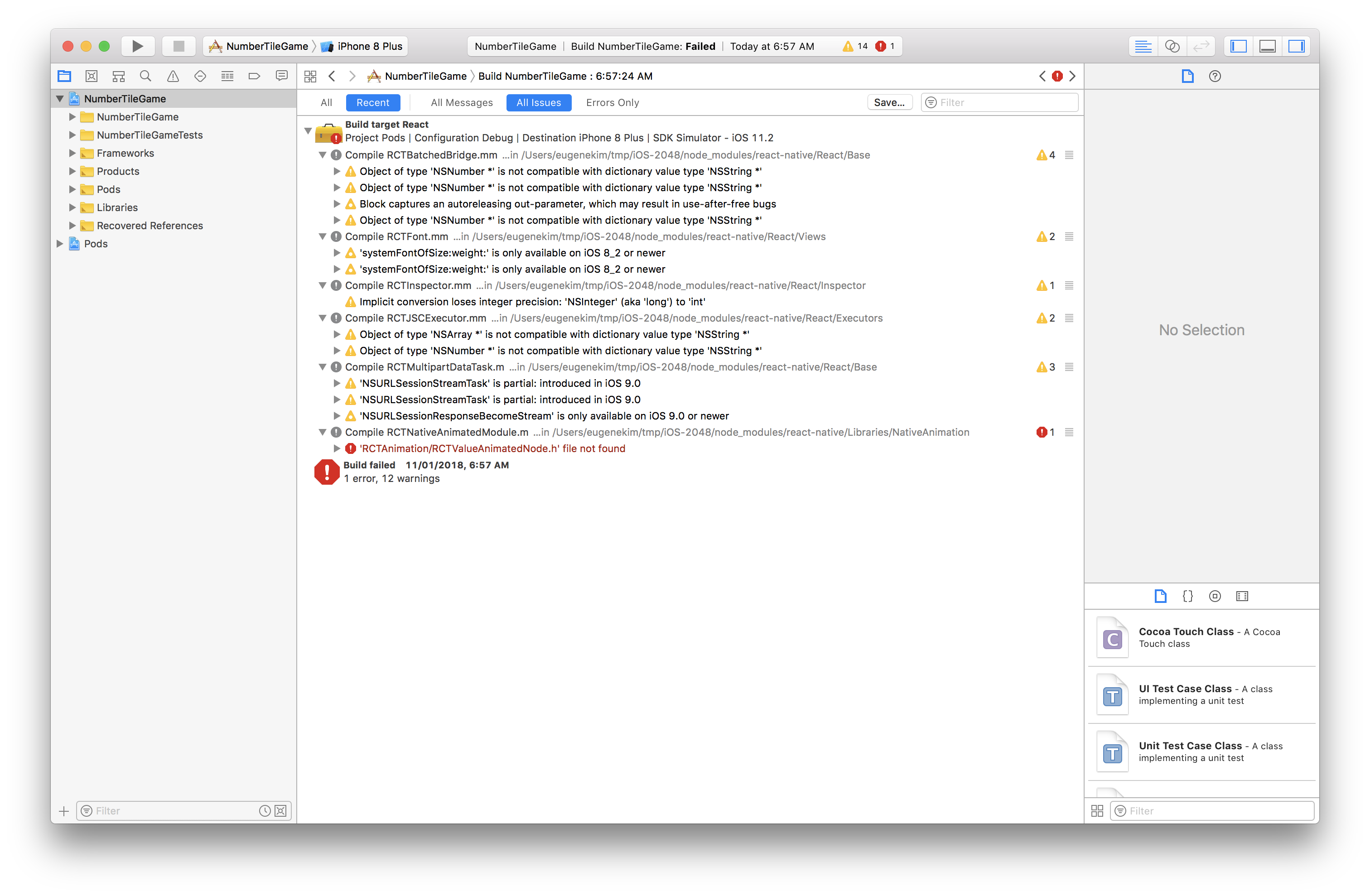This screenshot has width=1370, height=896.
Task: Open the Breakpoint navigator icon
Action: pyautogui.click(x=255, y=76)
